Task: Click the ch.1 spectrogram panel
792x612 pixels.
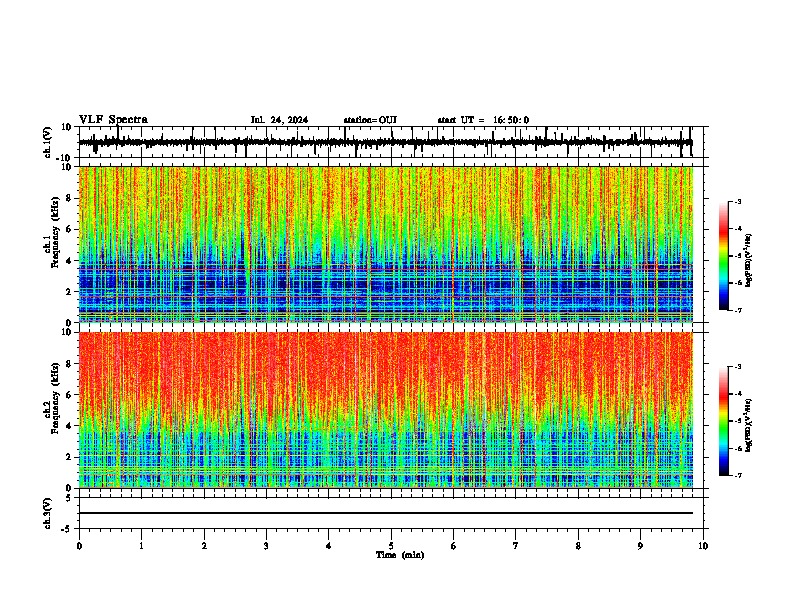Action: point(386,244)
